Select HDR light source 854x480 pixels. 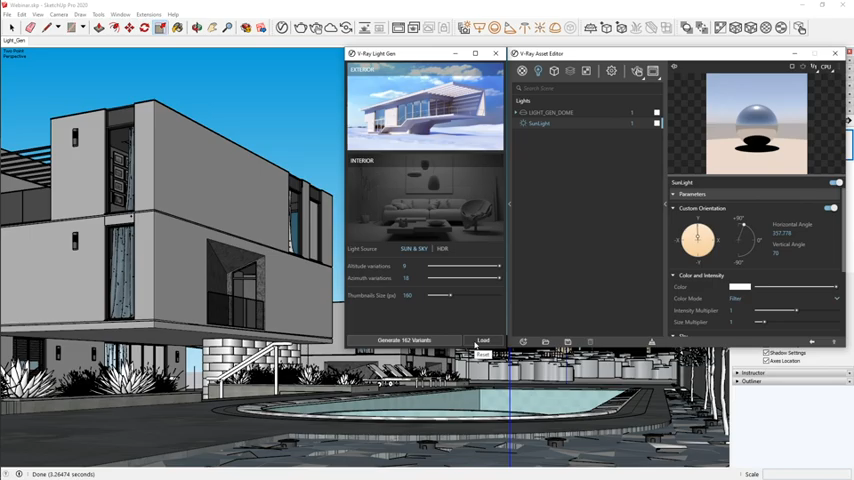(x=442, y=248)
